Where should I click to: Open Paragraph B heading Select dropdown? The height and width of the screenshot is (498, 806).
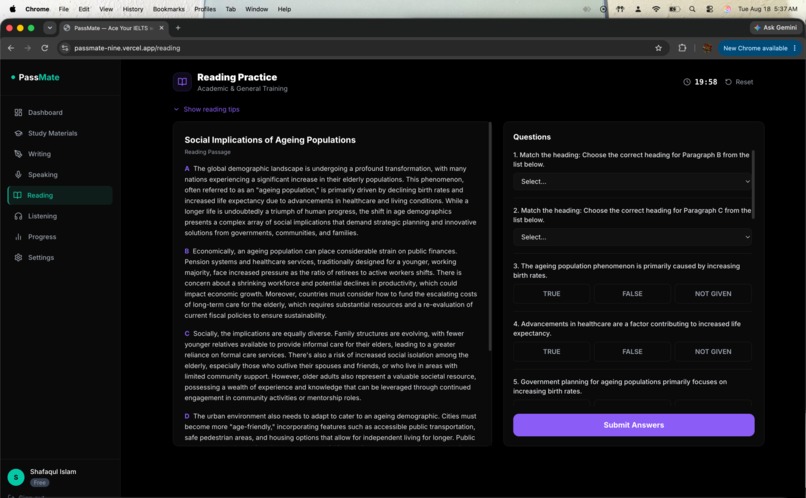[x=632, y=181]
